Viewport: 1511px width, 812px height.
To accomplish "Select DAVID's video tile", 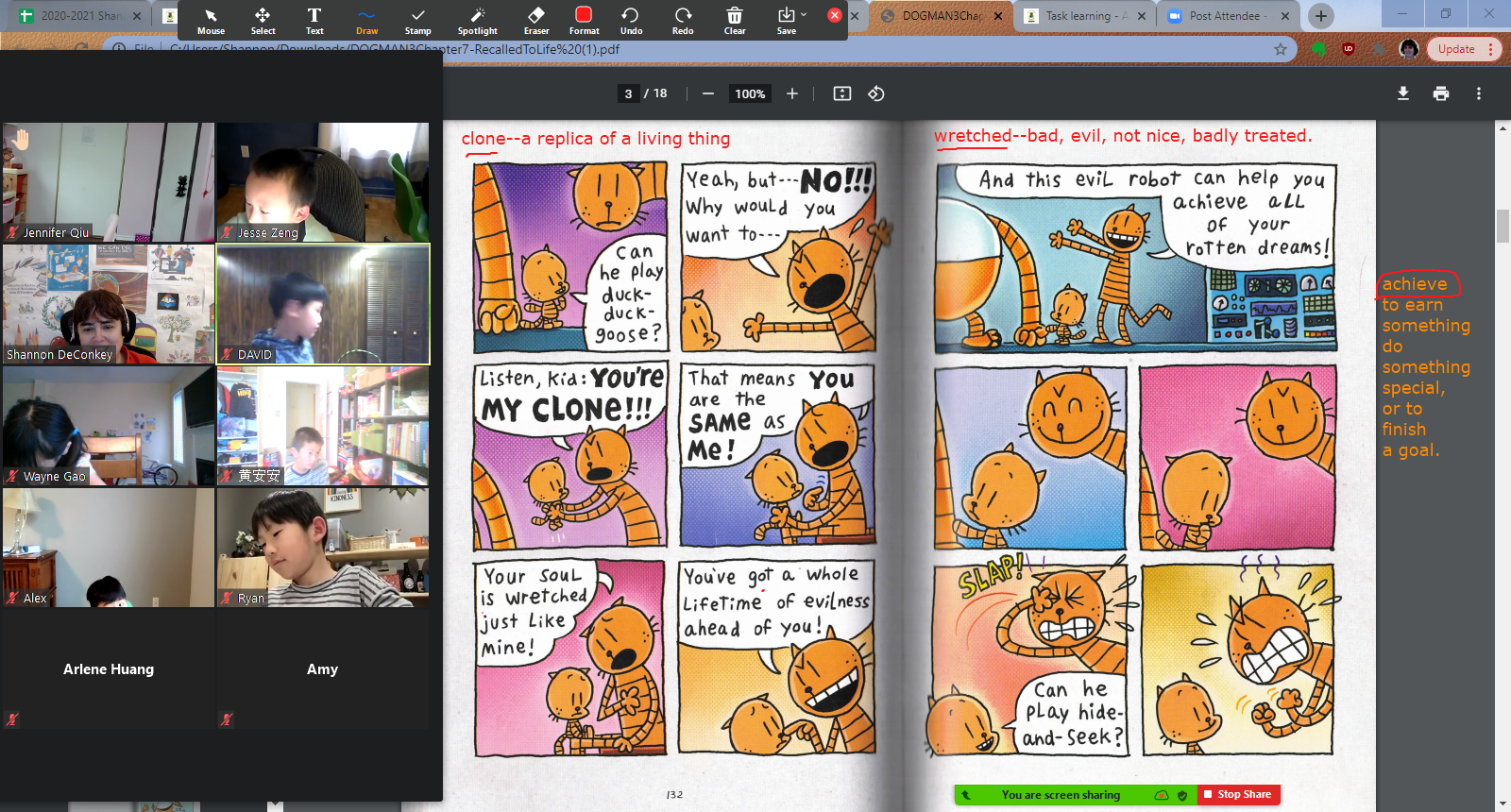I will tap(323, 304).
